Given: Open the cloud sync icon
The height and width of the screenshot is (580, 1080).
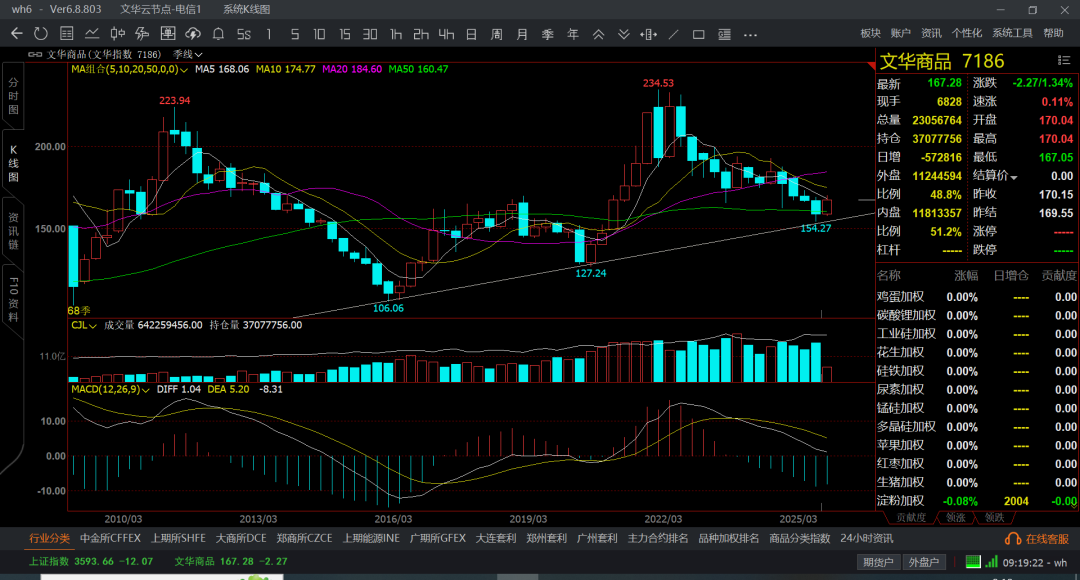Looking at the screenshot, I should click(193, 34).
